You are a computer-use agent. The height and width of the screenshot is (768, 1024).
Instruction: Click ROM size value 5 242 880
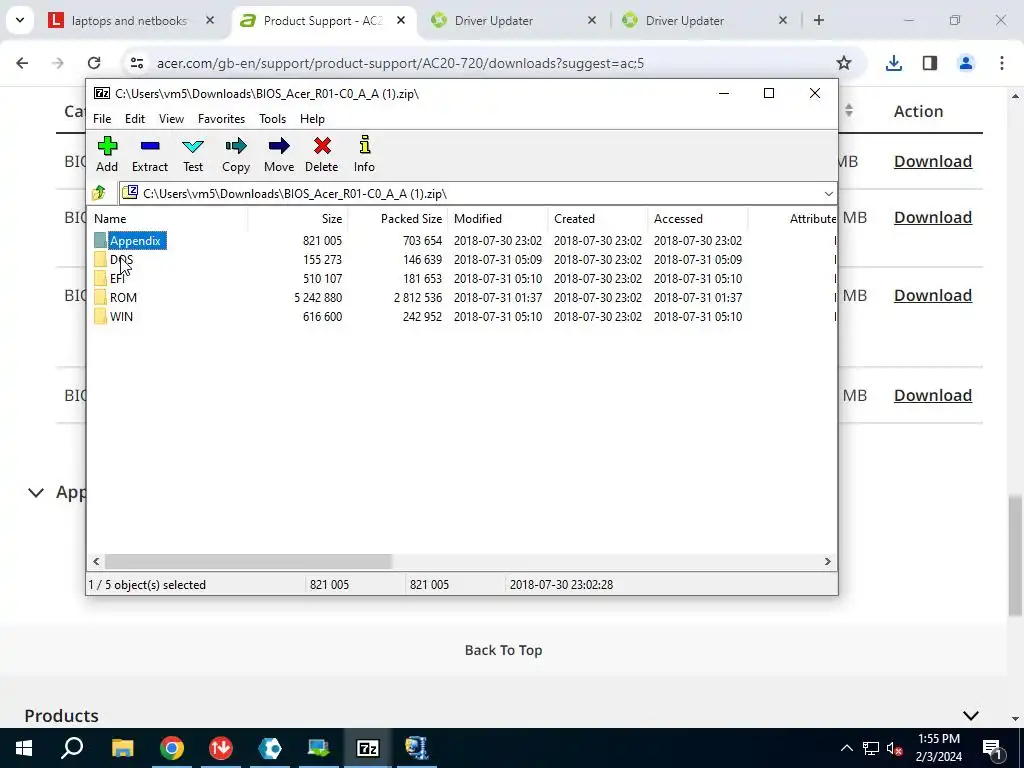click(318, 298)
